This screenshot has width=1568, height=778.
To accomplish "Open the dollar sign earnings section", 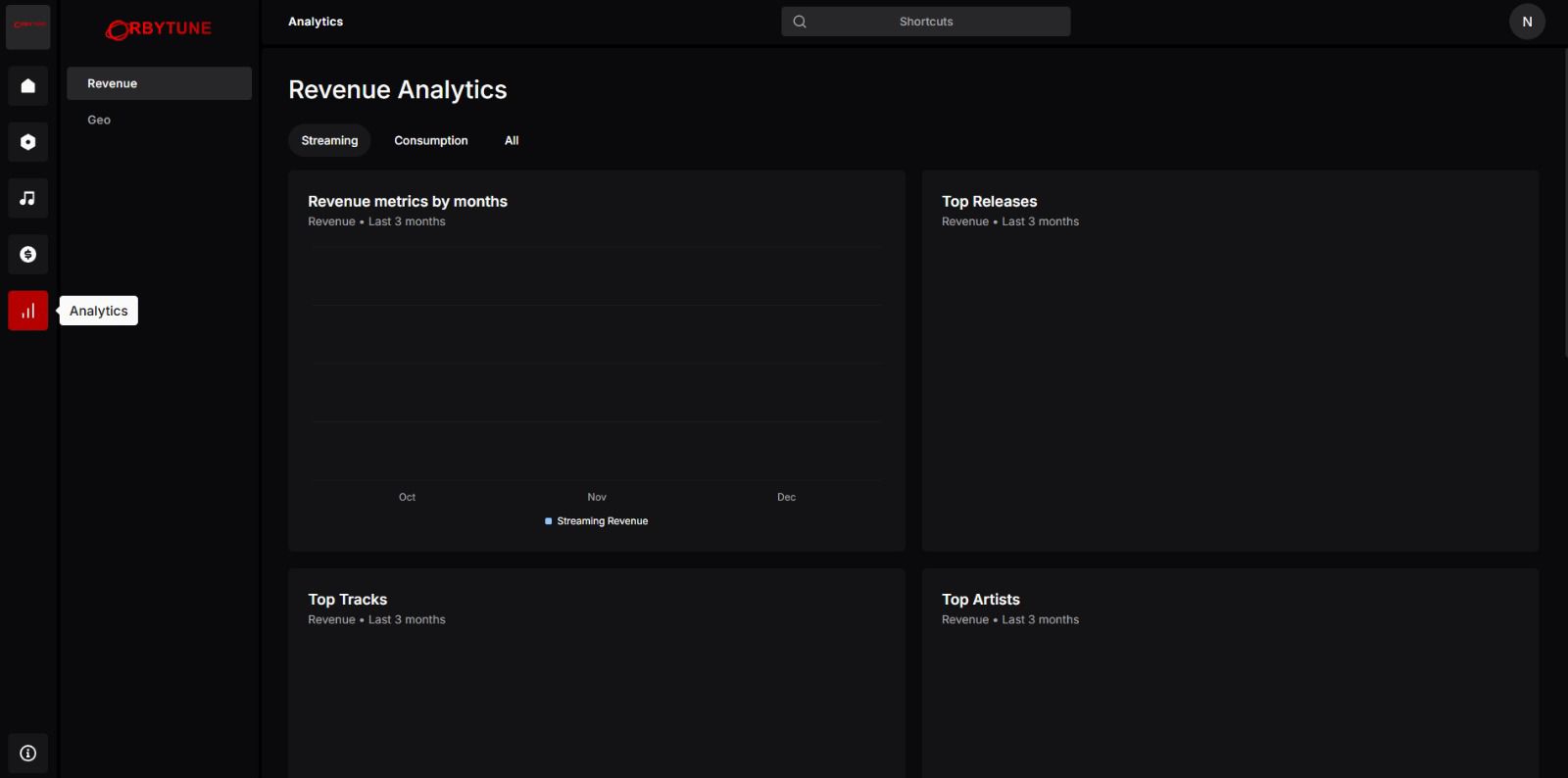I will click(27, 255).
